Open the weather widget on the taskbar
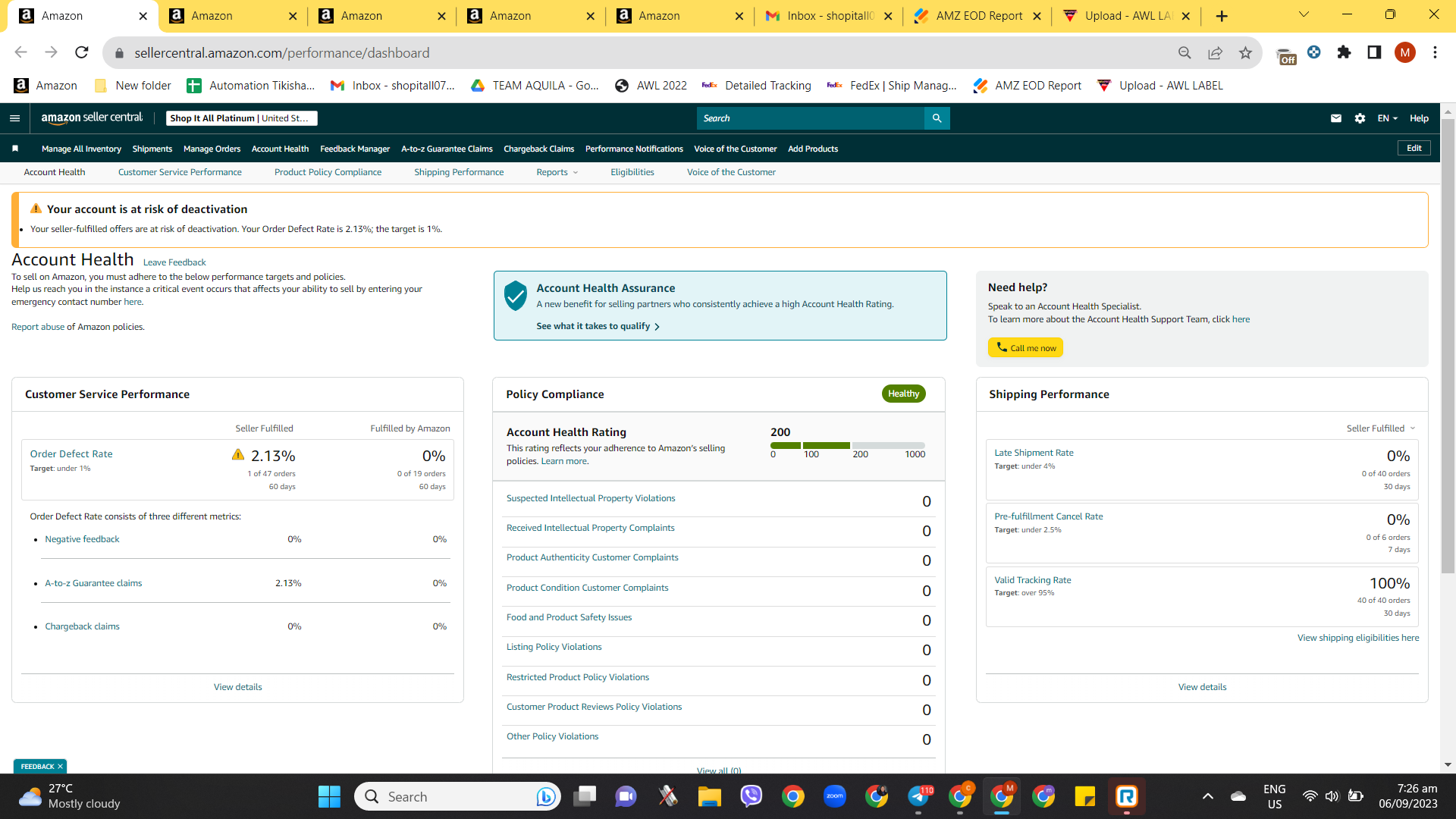 (x=70, y=796)
